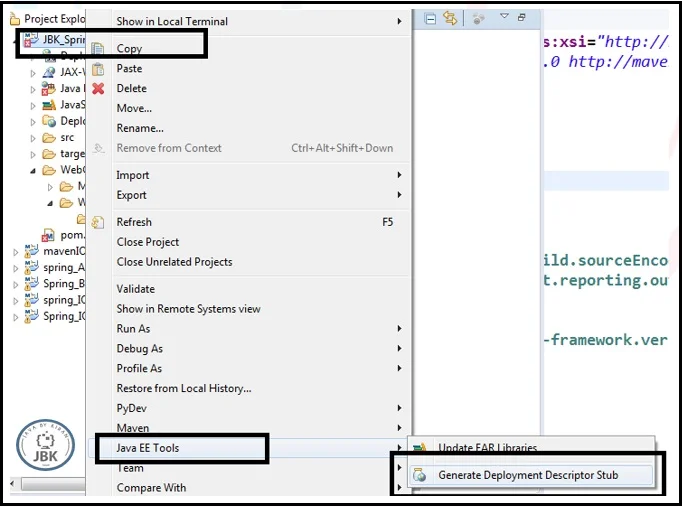
Task: Click the target folder icon
Action: point(49,154)
